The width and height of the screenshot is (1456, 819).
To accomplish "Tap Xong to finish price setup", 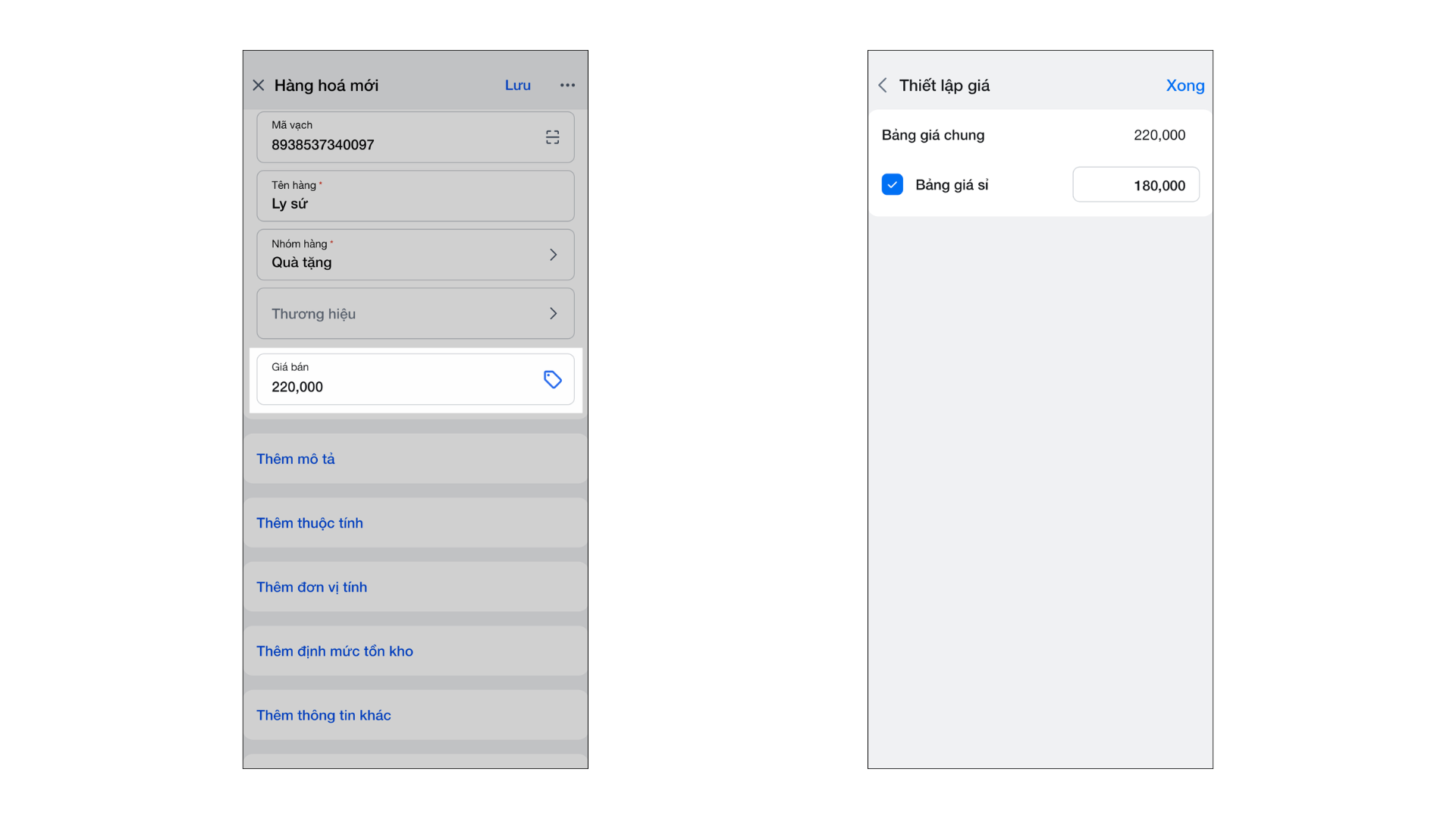I will point(1185,85).
